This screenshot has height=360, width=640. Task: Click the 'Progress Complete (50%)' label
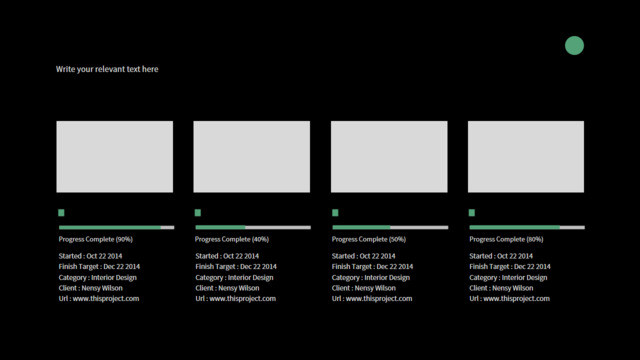pos(369,239)
